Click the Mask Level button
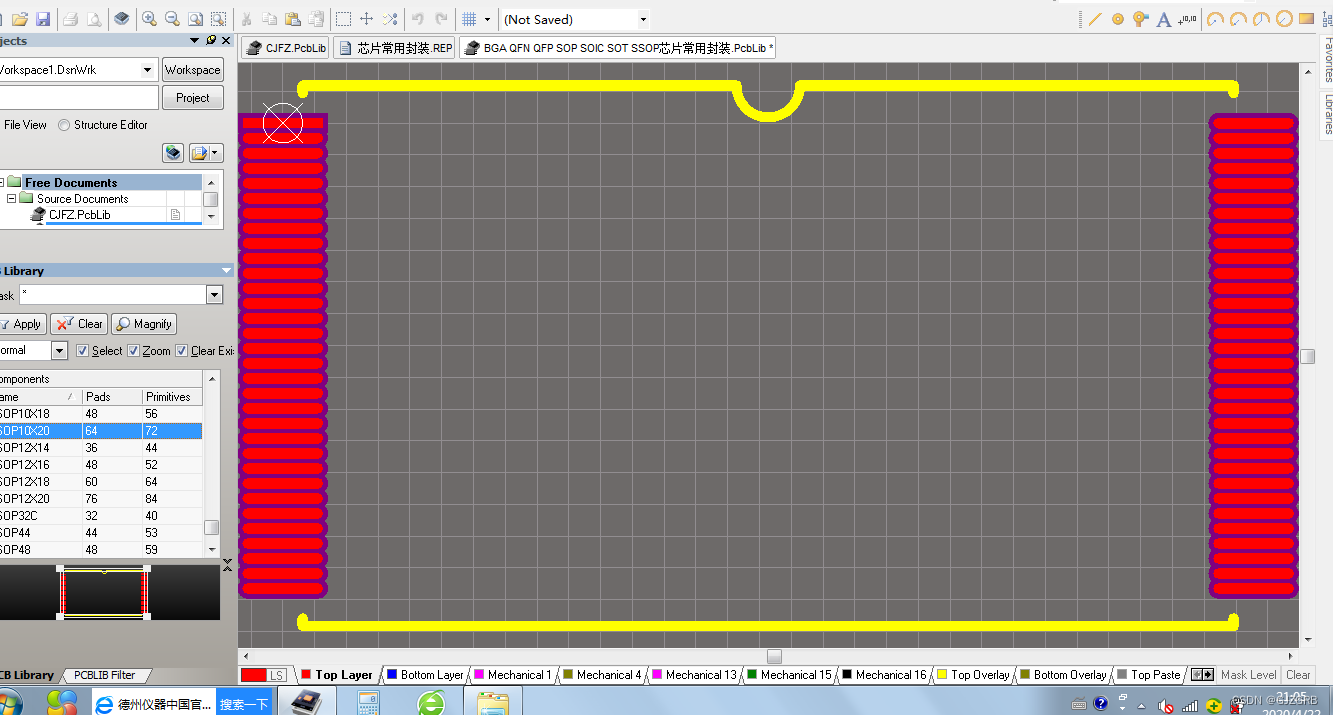 coord(1248,675)
